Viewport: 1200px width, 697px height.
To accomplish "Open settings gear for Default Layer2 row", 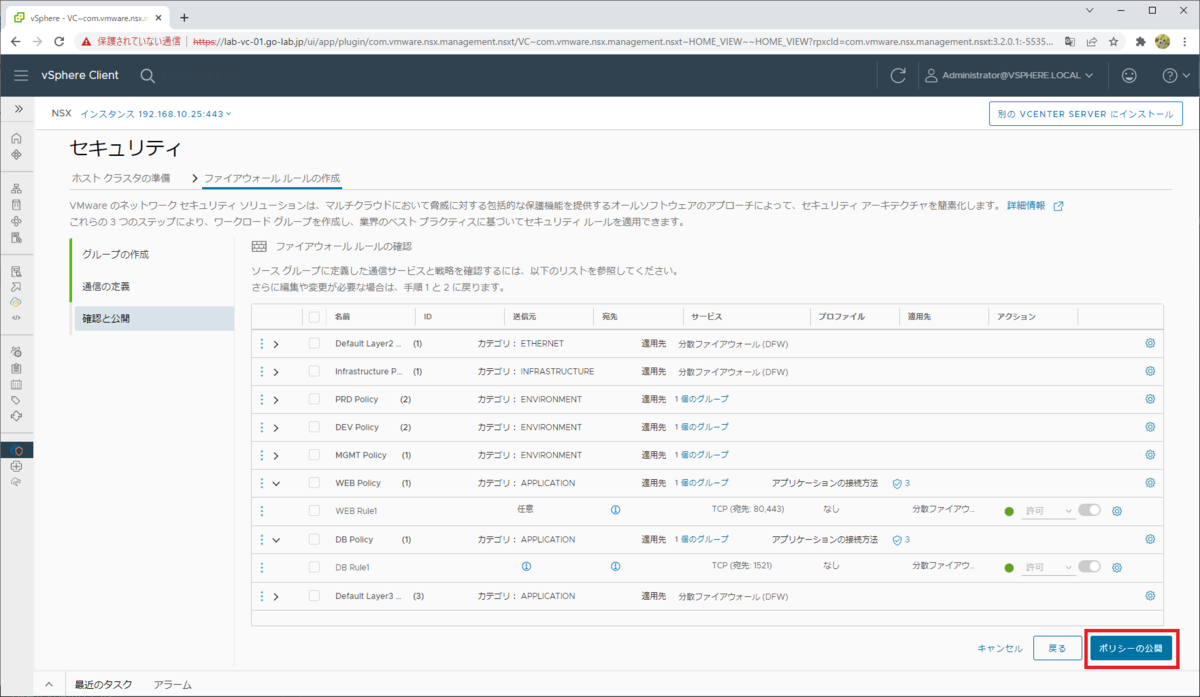I will (1150, 343).
